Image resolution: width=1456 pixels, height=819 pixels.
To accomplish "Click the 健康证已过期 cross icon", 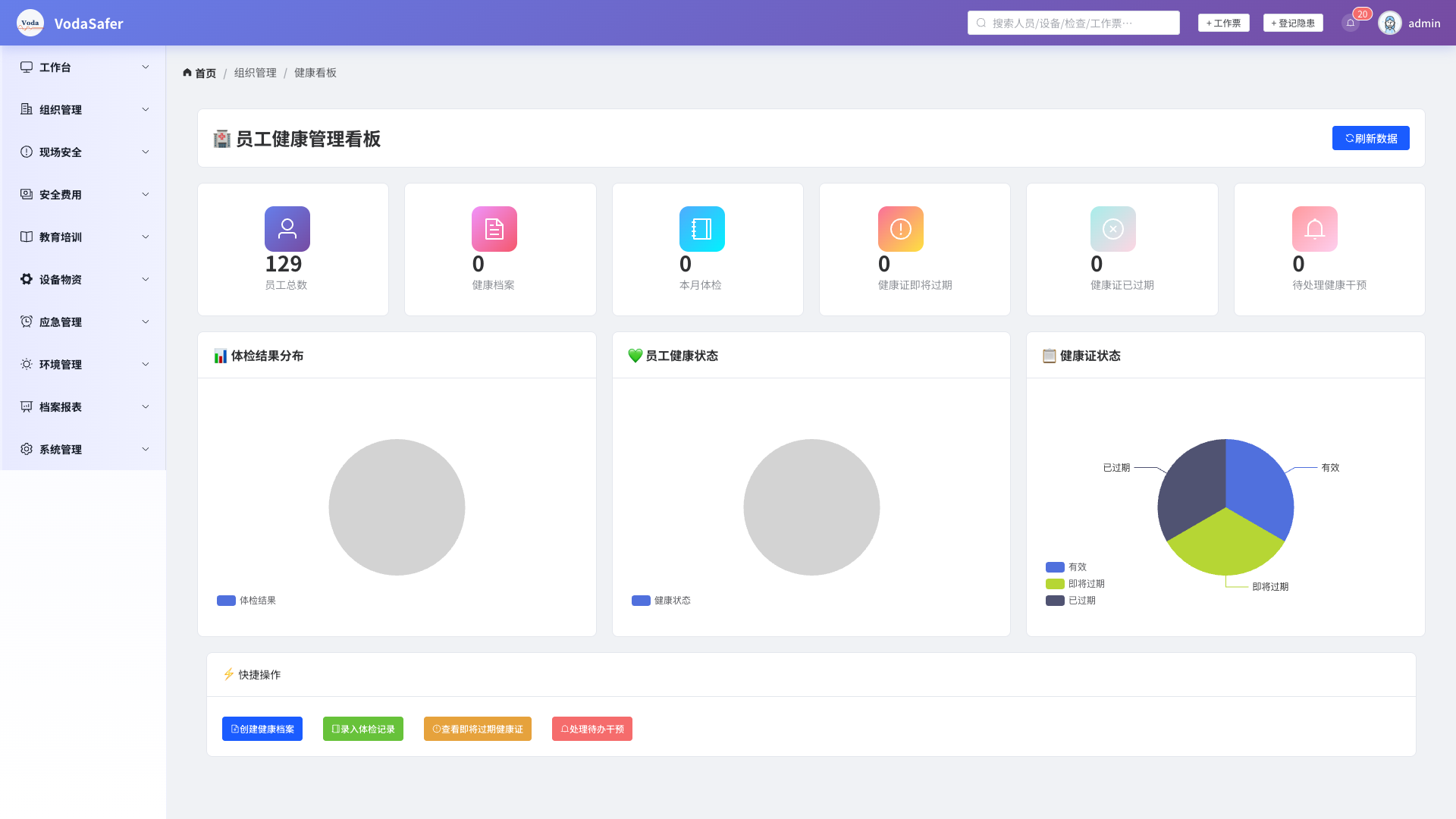I will coord(1113,229).
